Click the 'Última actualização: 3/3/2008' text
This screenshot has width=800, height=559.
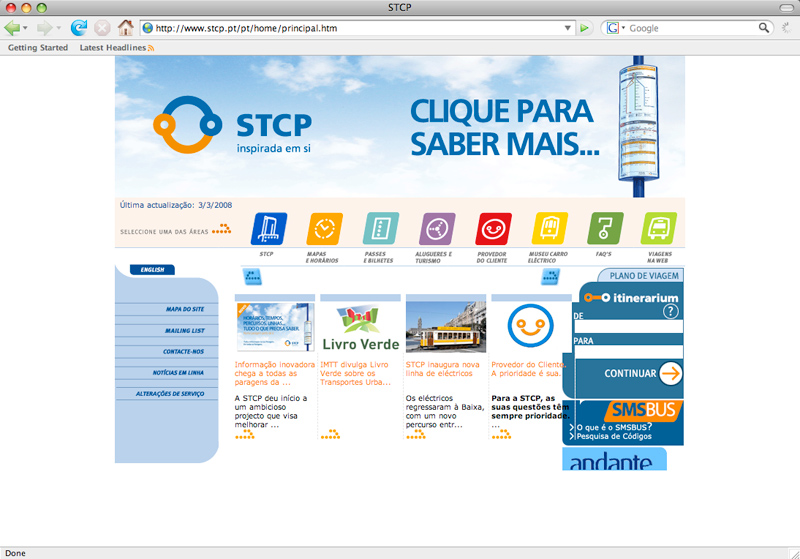pyautogui.click(x=176, y=205)
